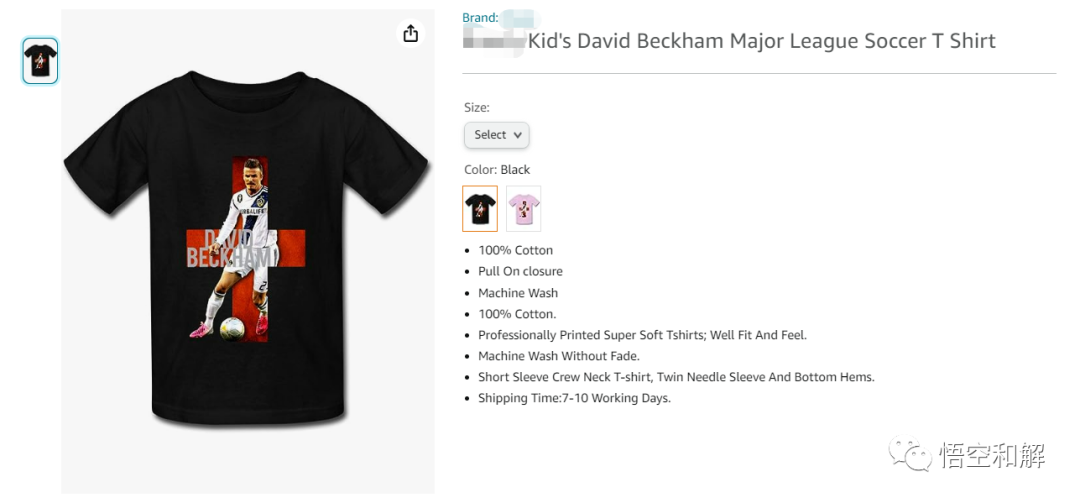
Task: Open the Size Select dropdown
Action: (x=496, y=135)
